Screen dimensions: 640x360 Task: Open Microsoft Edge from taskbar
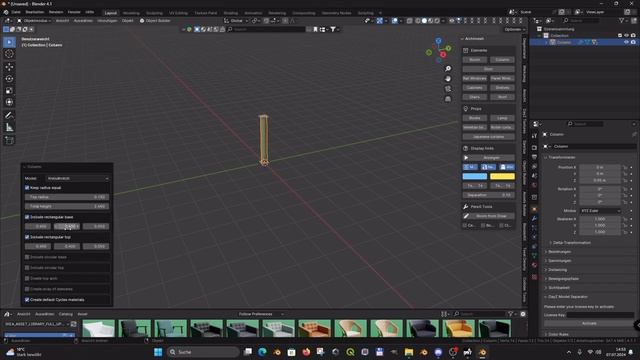262,352
